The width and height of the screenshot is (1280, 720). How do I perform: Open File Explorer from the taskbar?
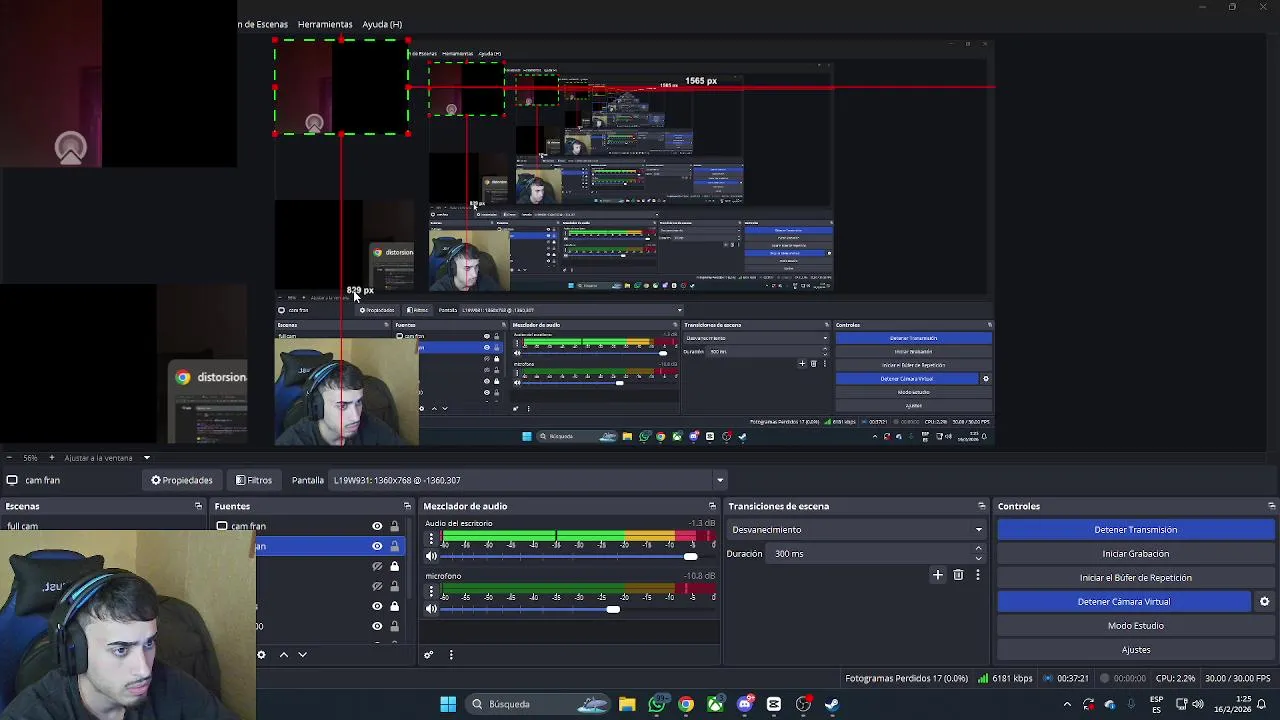click(x=627, y=704)
